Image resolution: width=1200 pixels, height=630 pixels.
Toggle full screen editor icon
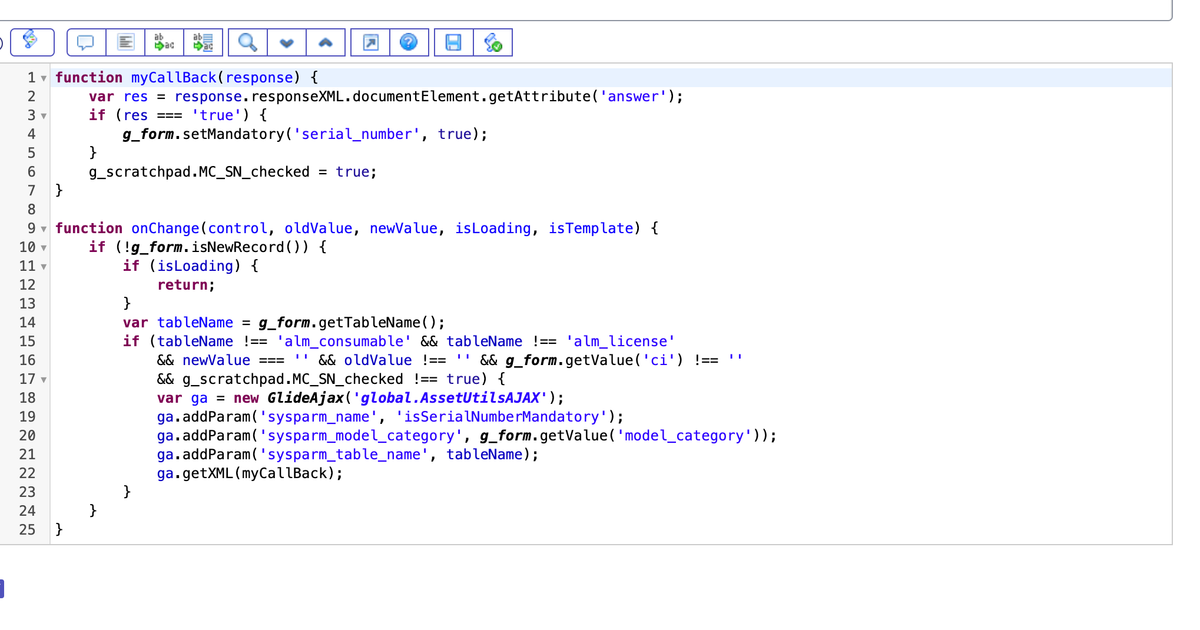point(370,43)
